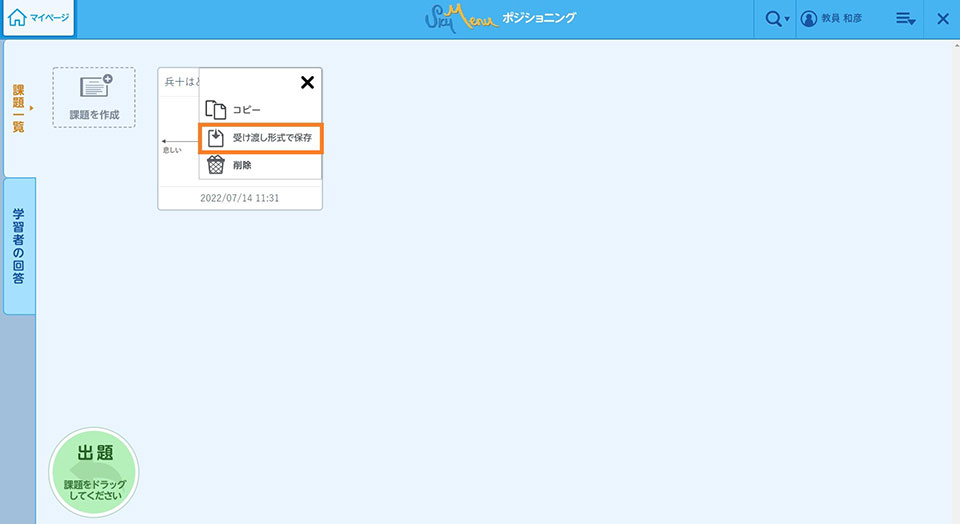Switch to the 課題一覧 tab

point(19,108)
